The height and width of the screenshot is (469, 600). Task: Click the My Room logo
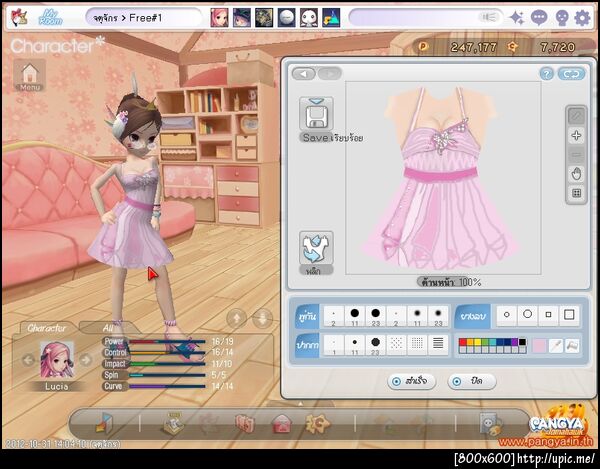[x=50, y=17]
